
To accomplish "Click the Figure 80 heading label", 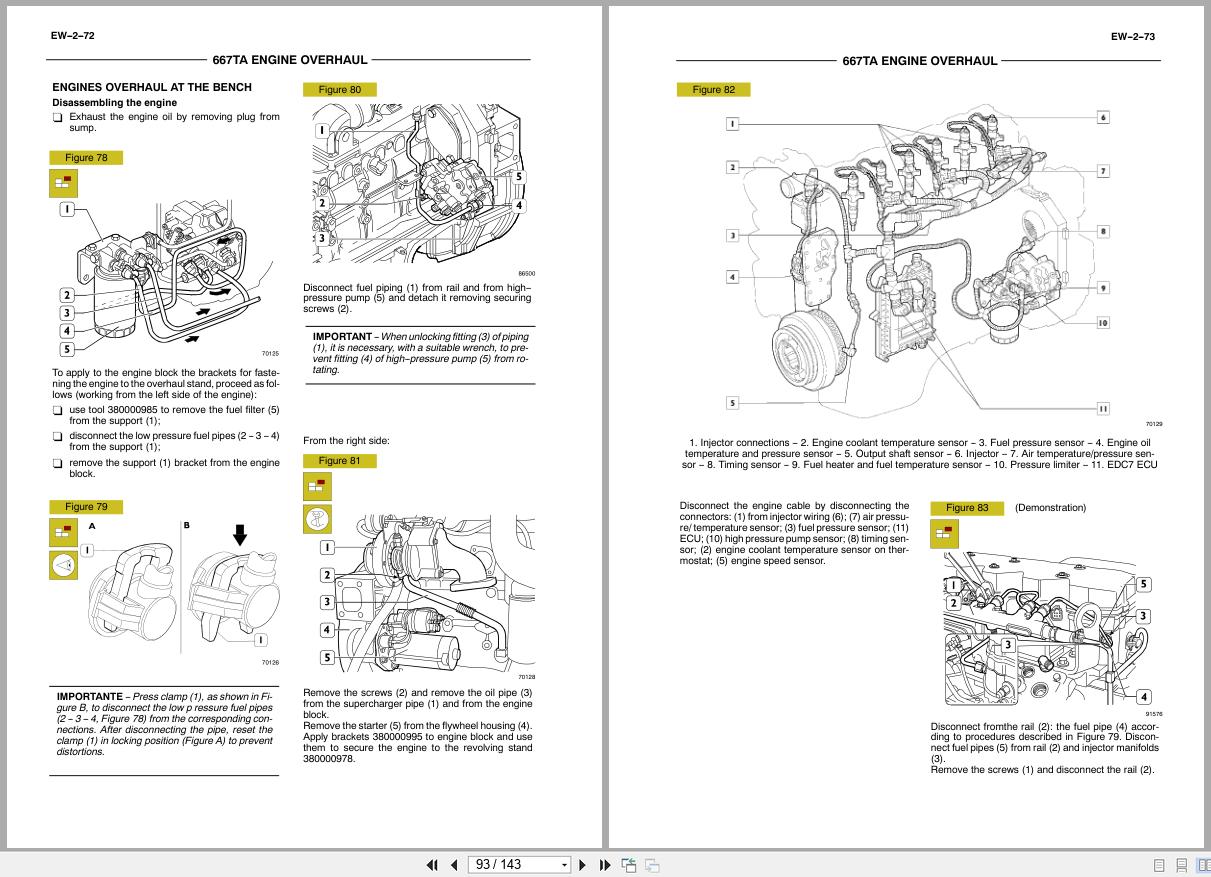I will tap(339, 89).
